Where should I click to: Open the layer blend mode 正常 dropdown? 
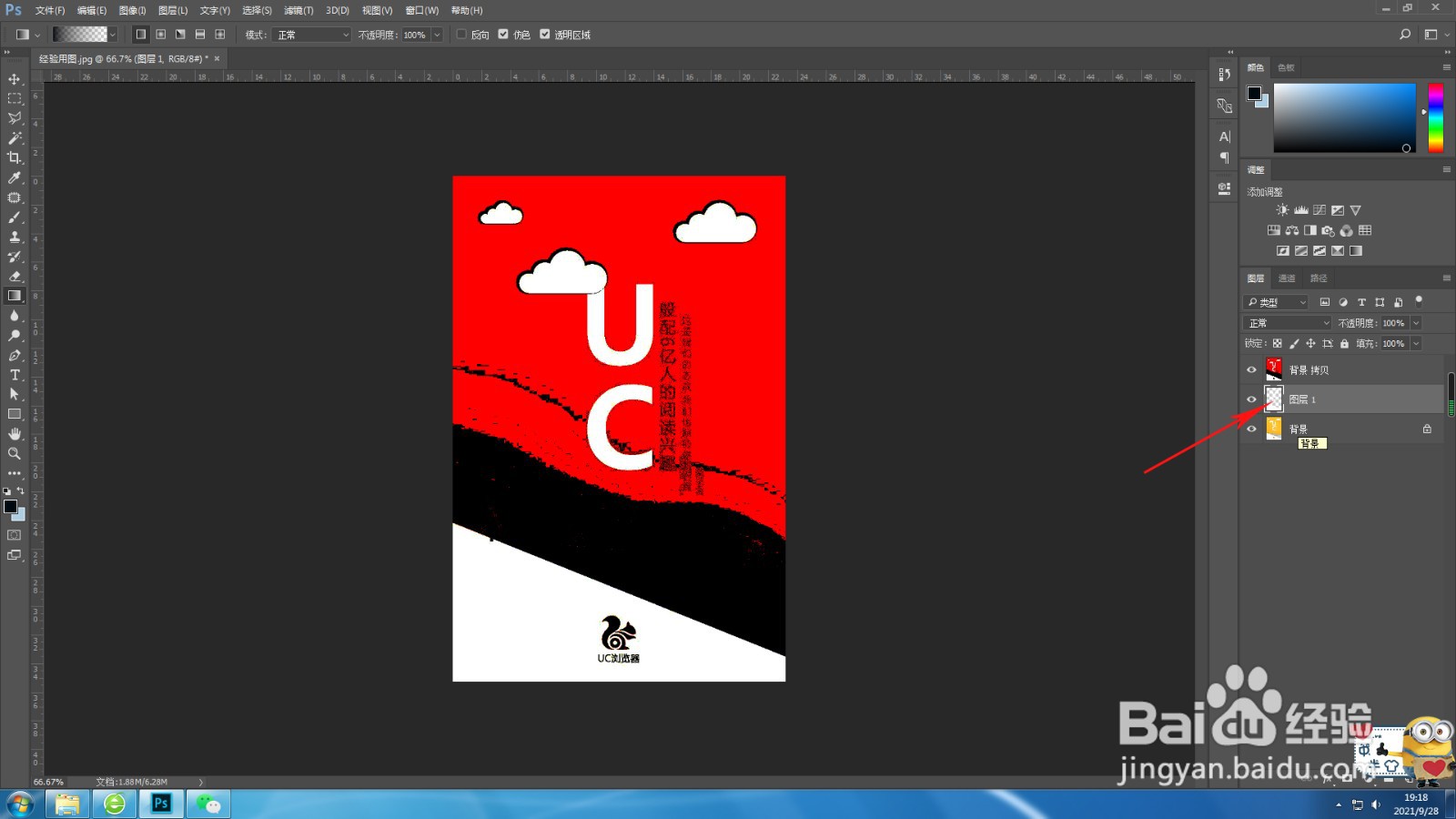click(x=1288, y=323)
